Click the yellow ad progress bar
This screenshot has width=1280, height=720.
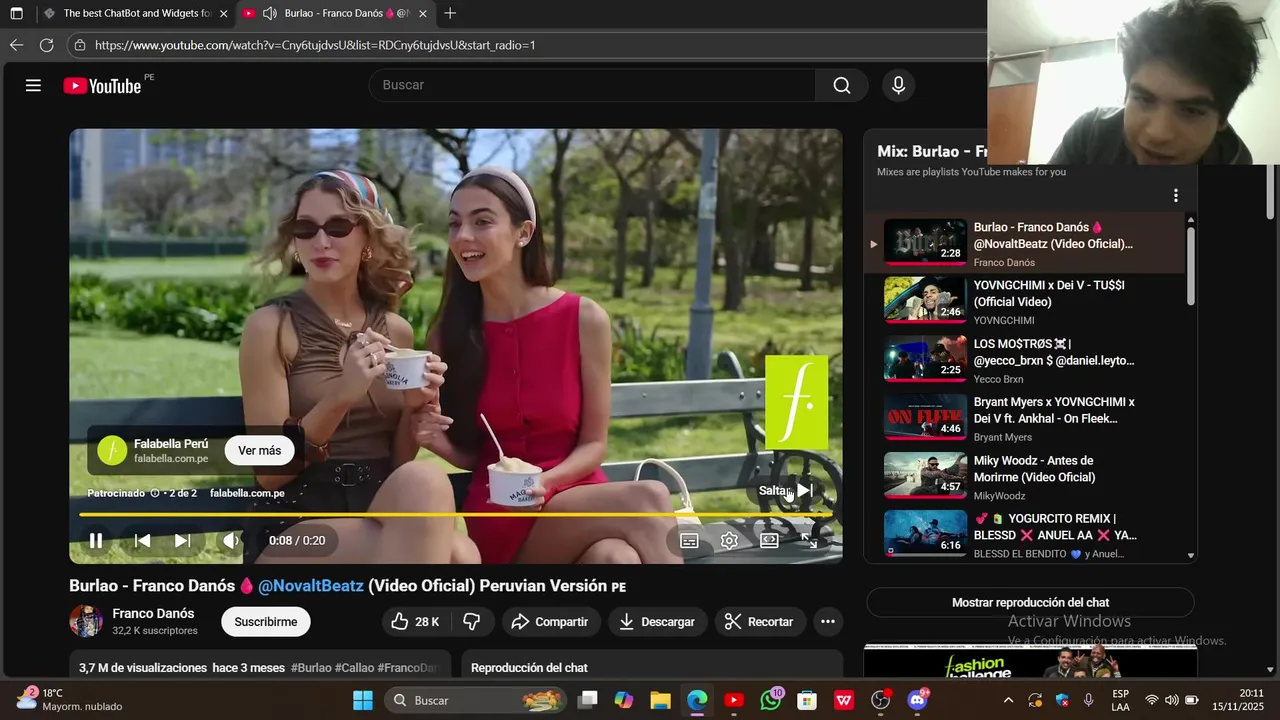pyautogui.click(x=455, y=514)
